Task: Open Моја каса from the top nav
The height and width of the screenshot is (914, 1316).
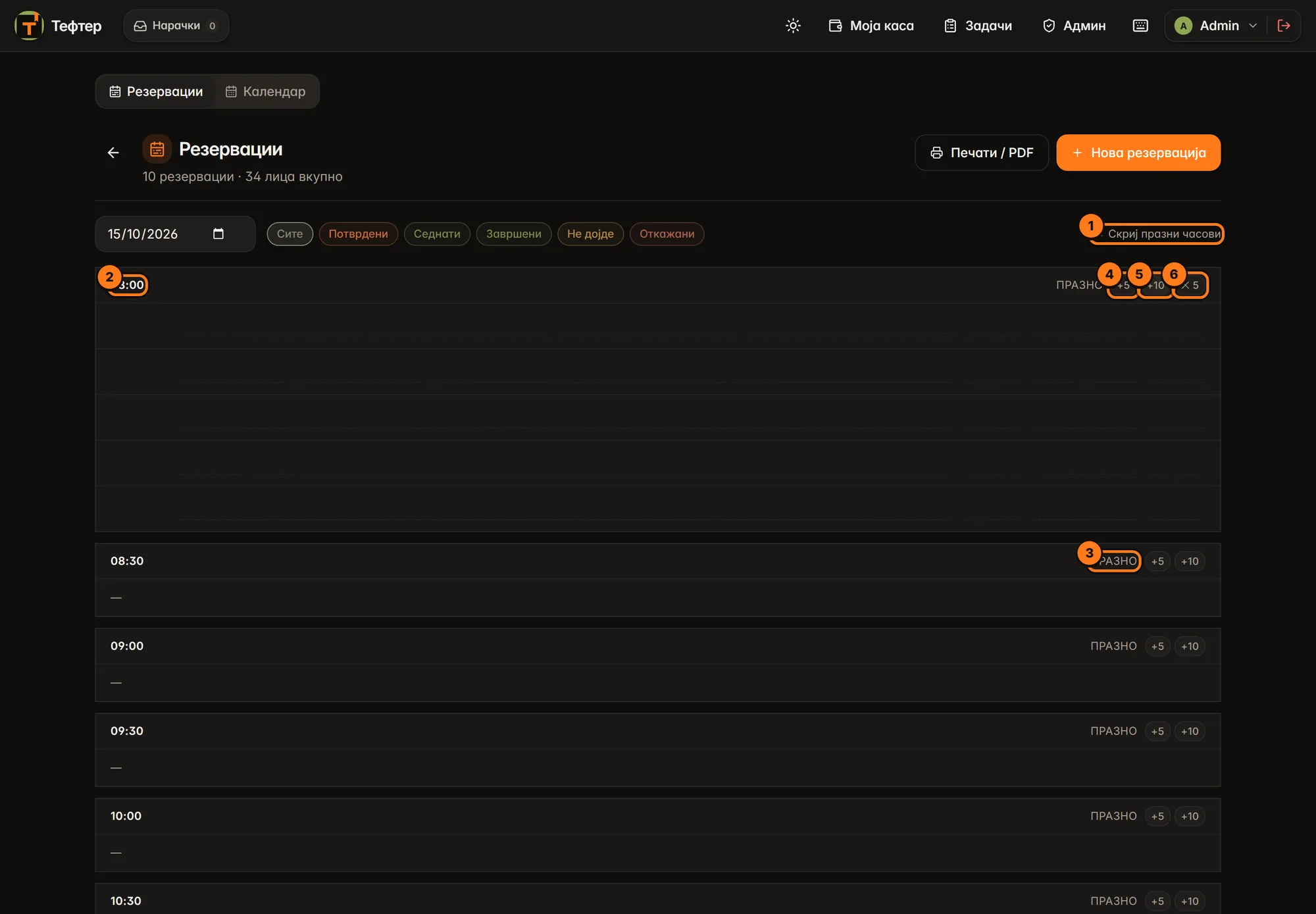Action: click(871, 26)
